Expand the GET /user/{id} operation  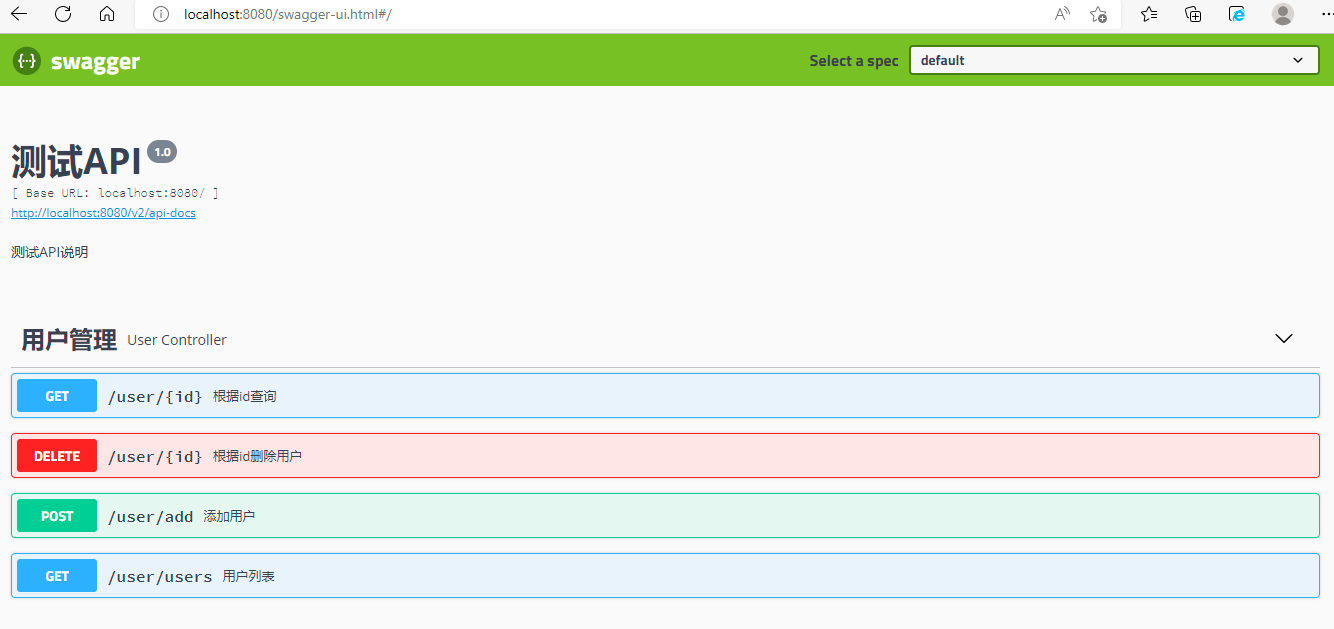click(665, 396)
